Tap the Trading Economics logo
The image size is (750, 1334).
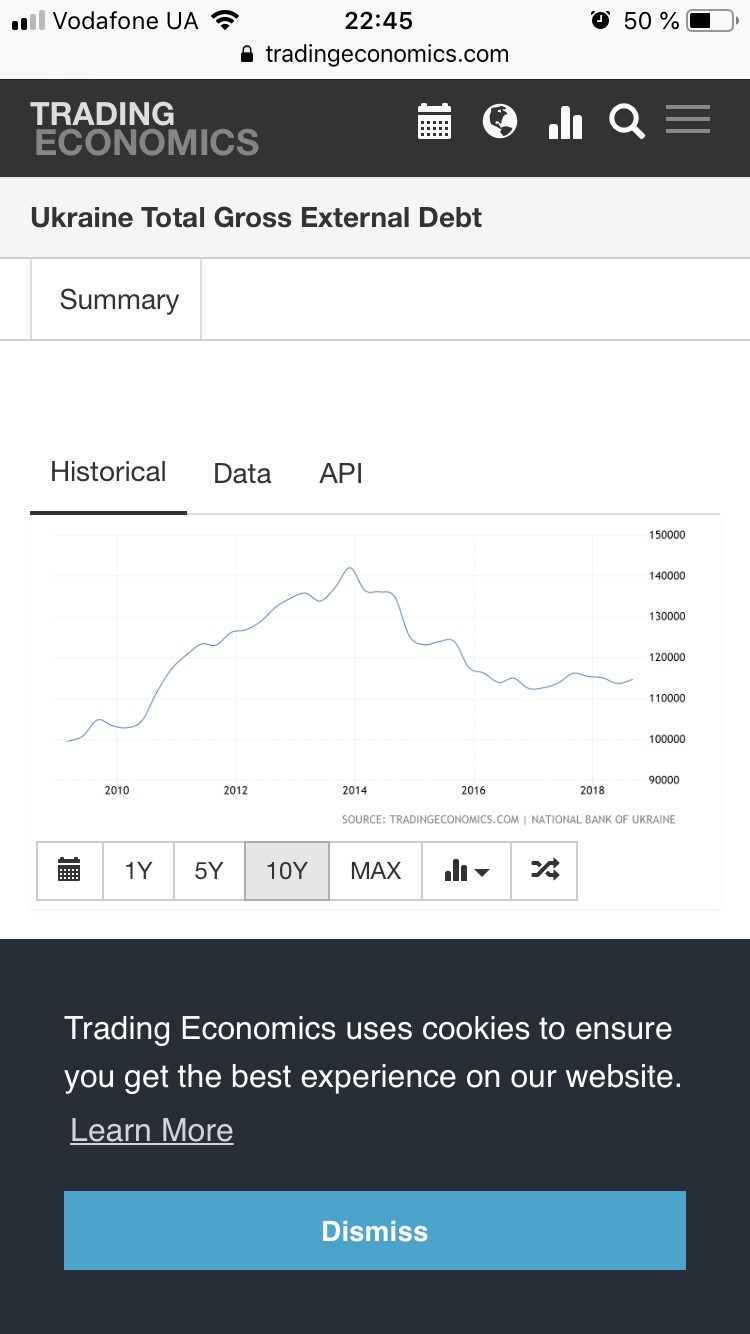point(144,129)
